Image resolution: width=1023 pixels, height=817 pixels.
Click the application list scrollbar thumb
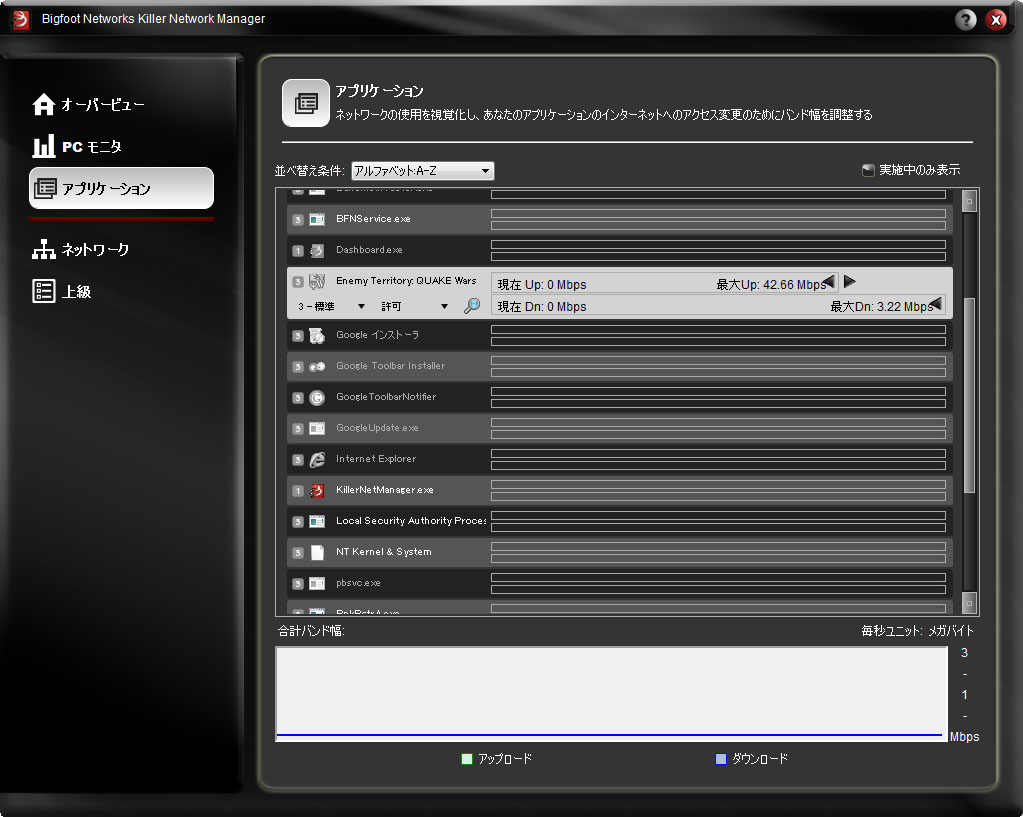pyautogui.click(x=970, y=395)
